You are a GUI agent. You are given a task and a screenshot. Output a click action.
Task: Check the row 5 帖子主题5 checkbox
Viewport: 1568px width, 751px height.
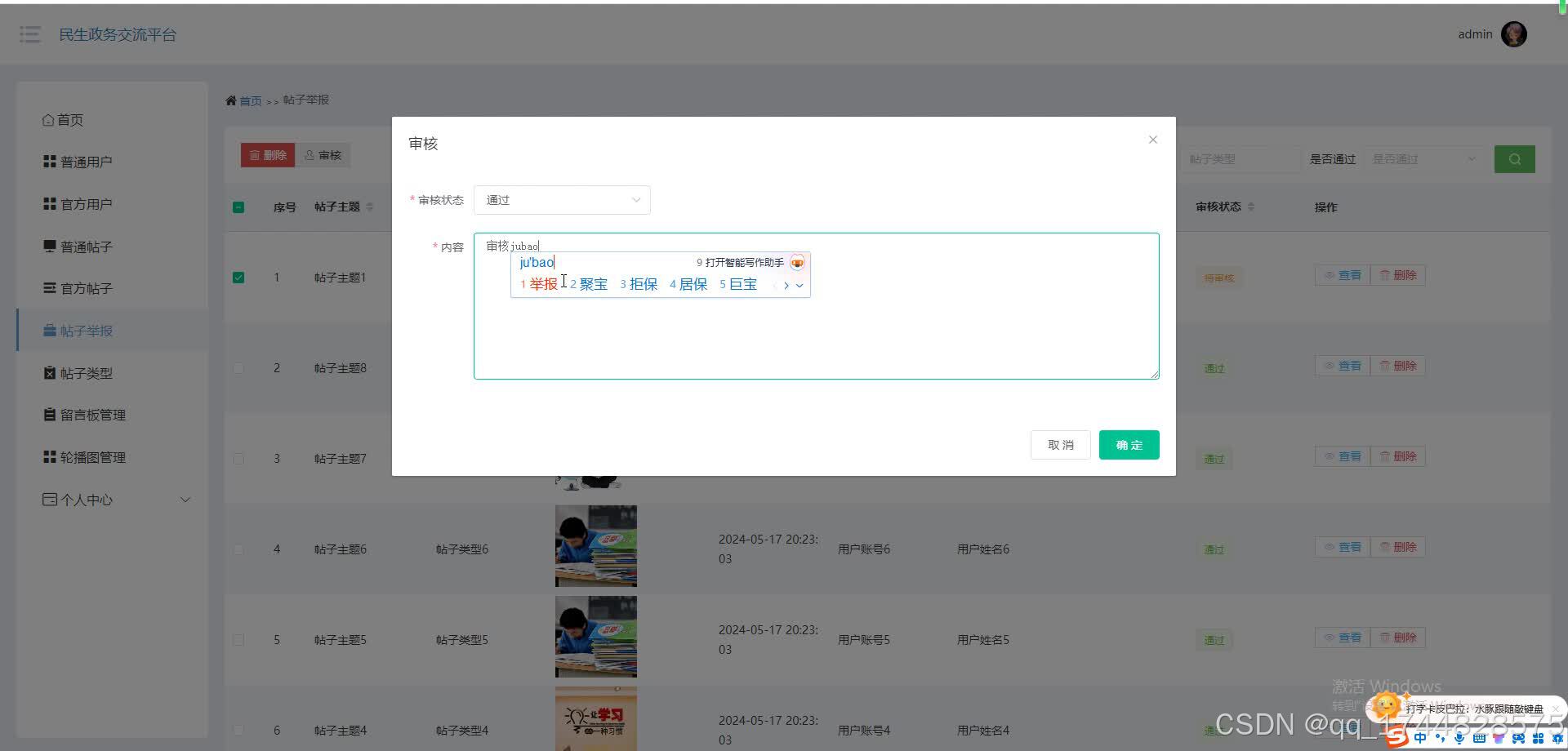238,640
